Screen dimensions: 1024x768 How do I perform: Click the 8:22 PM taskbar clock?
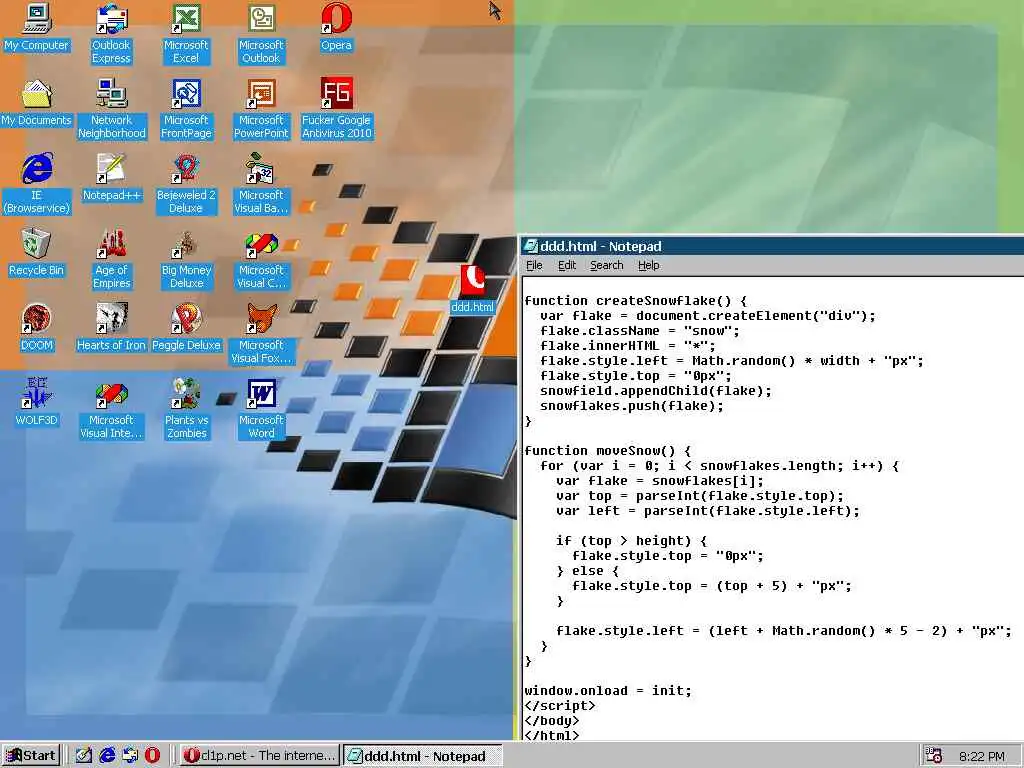982,756
